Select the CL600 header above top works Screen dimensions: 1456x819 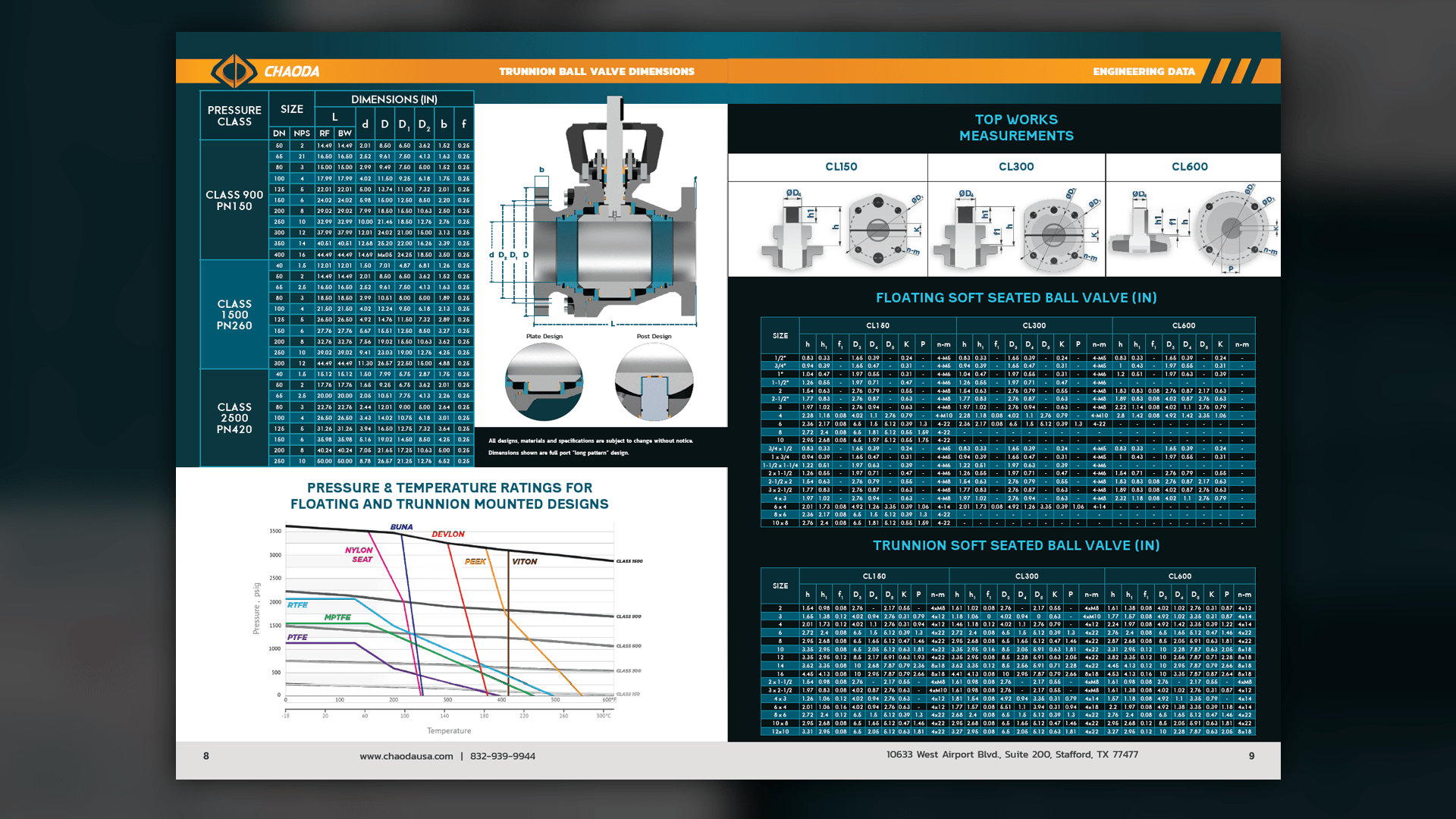point(1189,167)
